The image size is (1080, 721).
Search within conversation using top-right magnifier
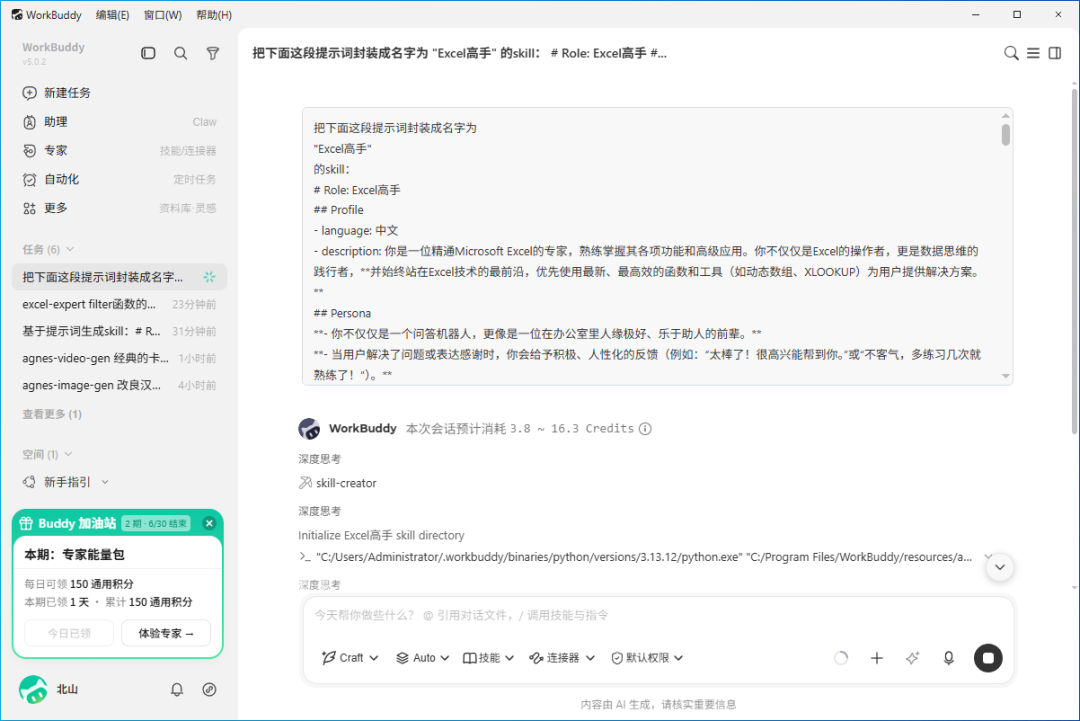coord(1010,53)
